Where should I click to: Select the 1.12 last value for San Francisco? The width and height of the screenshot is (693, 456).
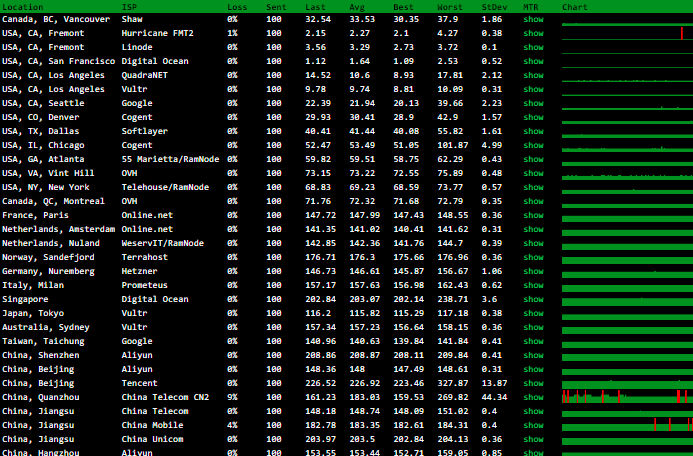315,61
